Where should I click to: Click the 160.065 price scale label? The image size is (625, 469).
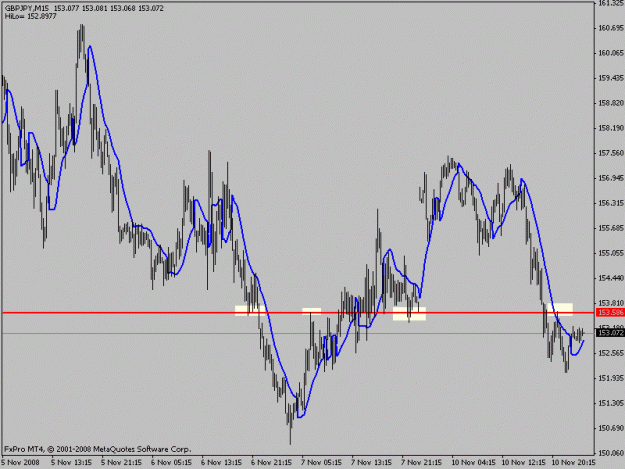click(x=611, y=53)
